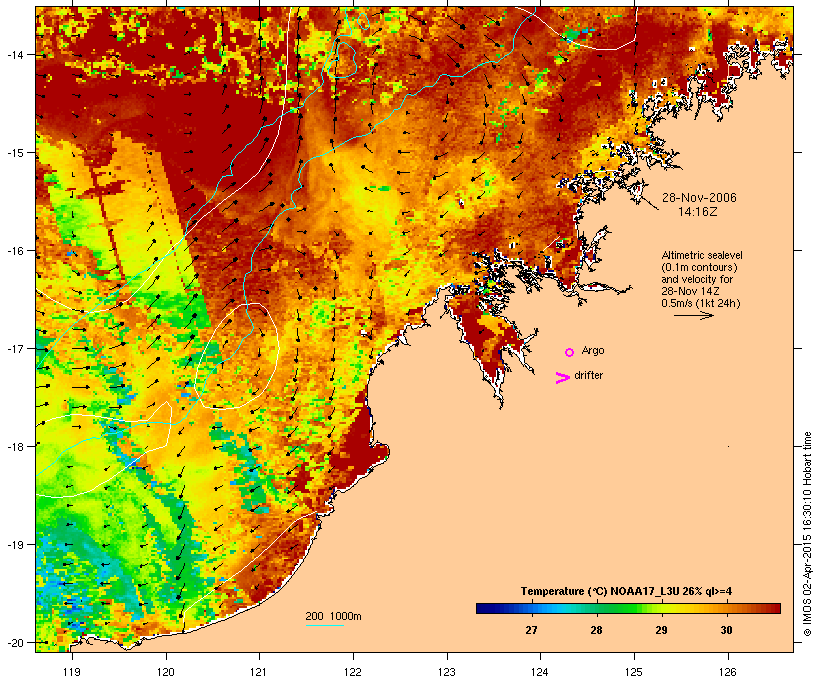This screenshot has width=820, height=680.
Task: Click the '28-Nov 14Z' caption line
Action: 690,291
